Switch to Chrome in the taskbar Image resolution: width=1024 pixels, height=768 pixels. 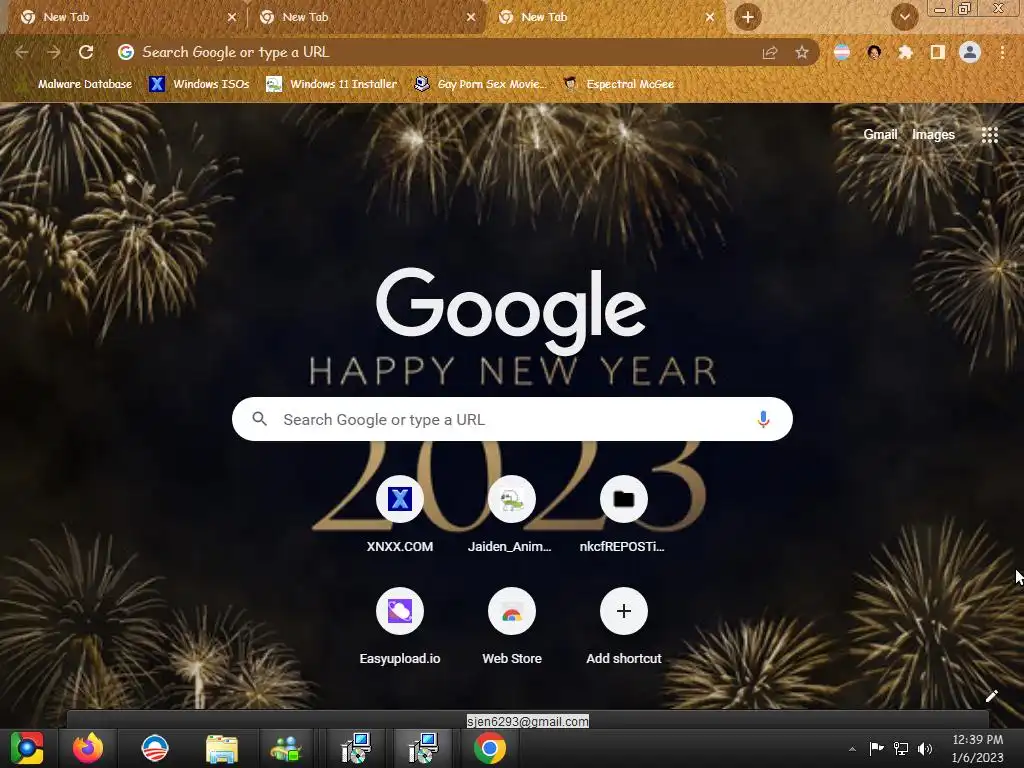pos(490,748)
